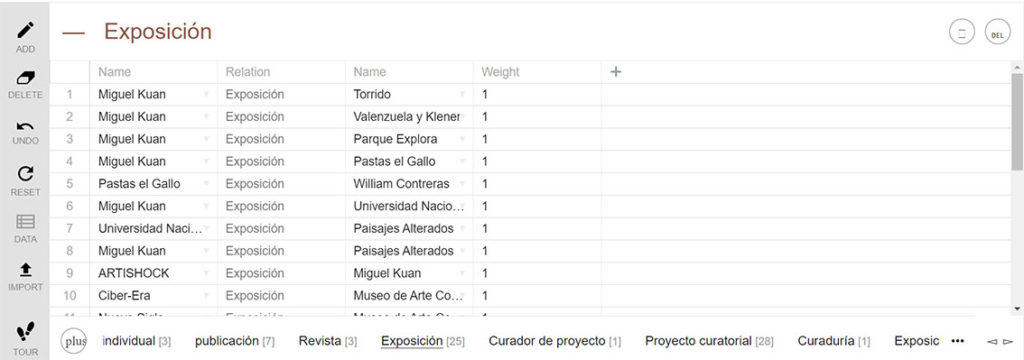Expand dropdown arrow for Torrido cell
1024x360 pixels.
point(462,95)
